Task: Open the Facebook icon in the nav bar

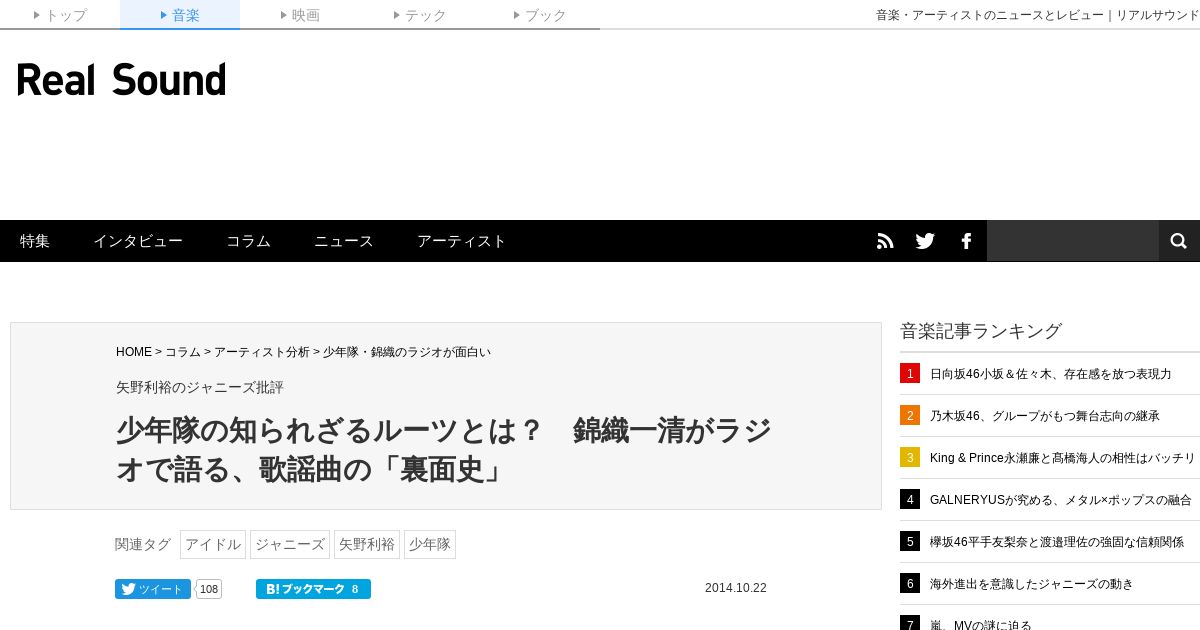Action: click(x=966, y=241)
